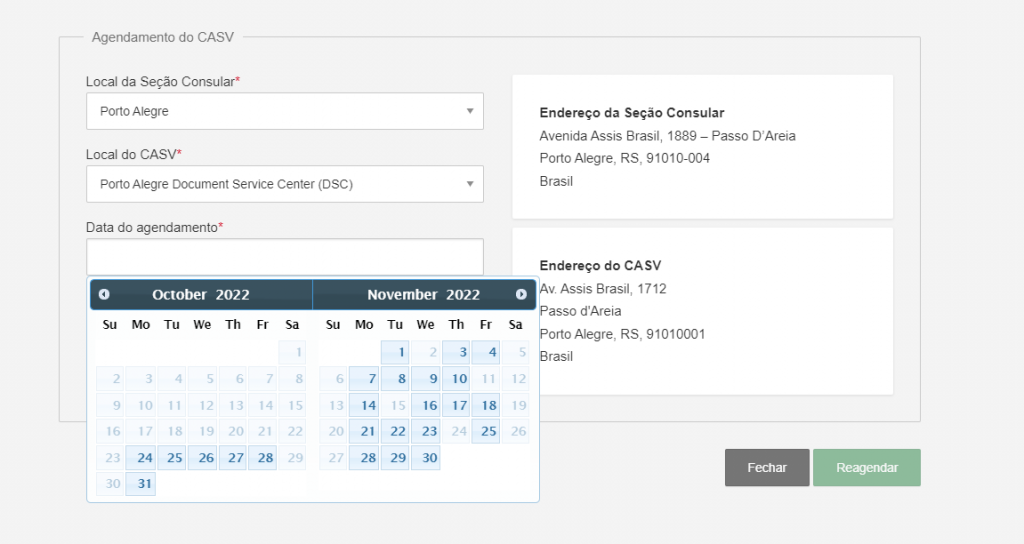Choose November 1 in the calendar
Screen dimensions: 1024x544
[396, 352]
